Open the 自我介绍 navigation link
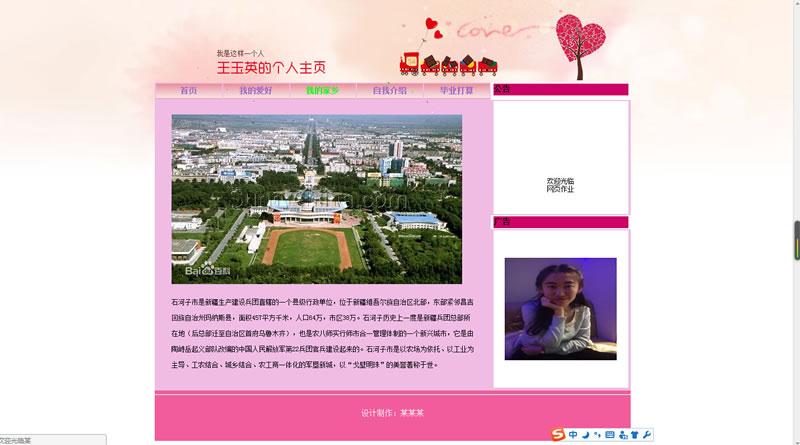 click(x=389, y=90)
